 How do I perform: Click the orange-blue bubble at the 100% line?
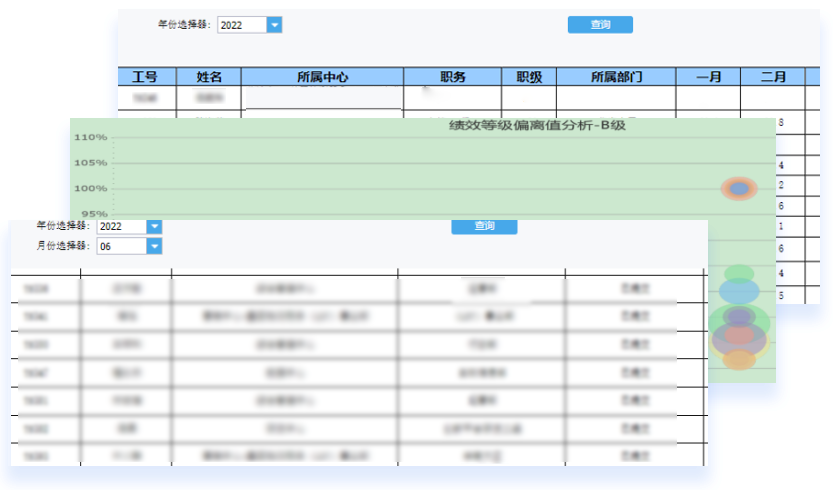tap(739, 188)
